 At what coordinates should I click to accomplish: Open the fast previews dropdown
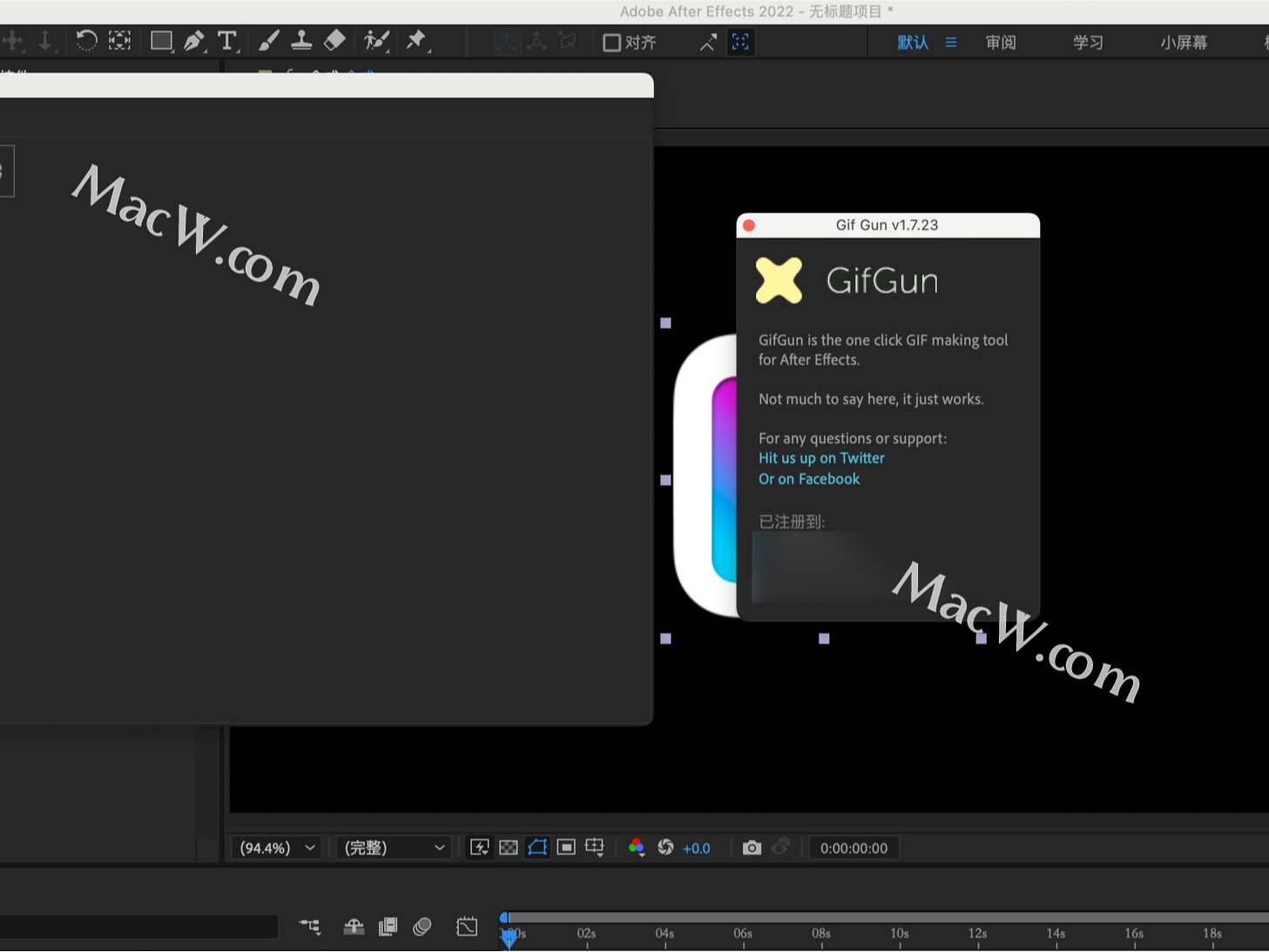[x=479, y=847]
